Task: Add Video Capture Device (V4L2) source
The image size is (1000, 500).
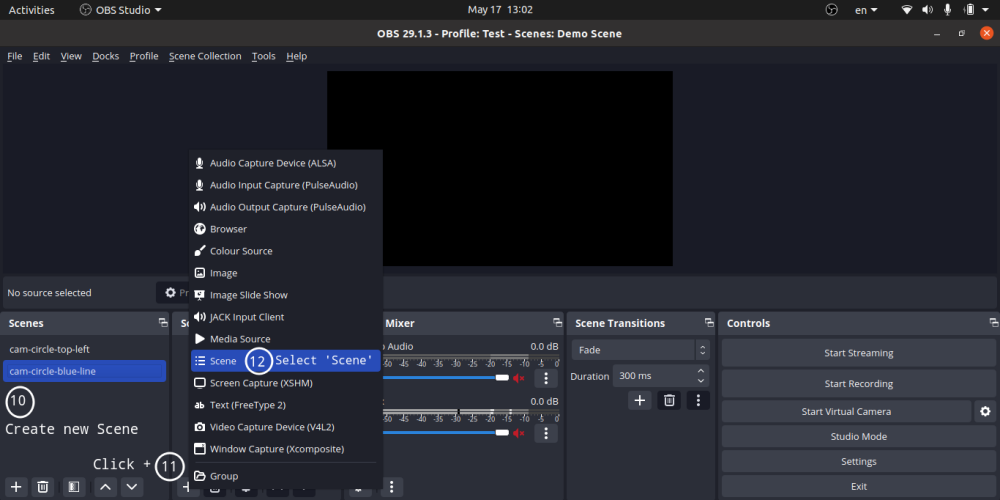Action: [286, 427]
